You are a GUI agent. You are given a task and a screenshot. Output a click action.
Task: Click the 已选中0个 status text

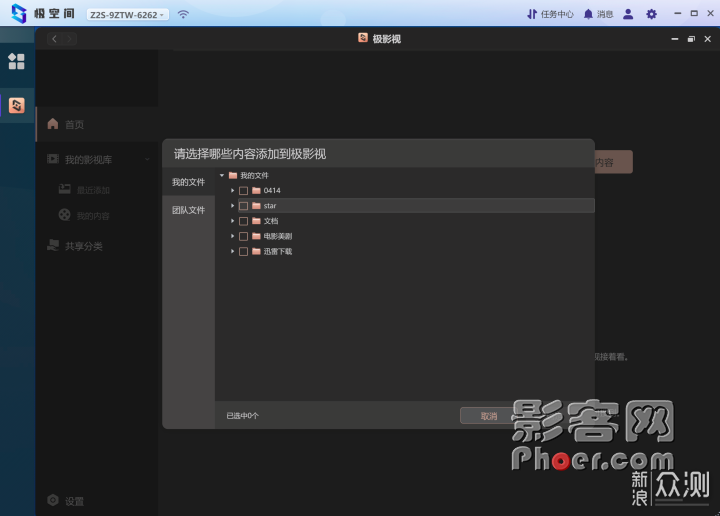[242, 416]
